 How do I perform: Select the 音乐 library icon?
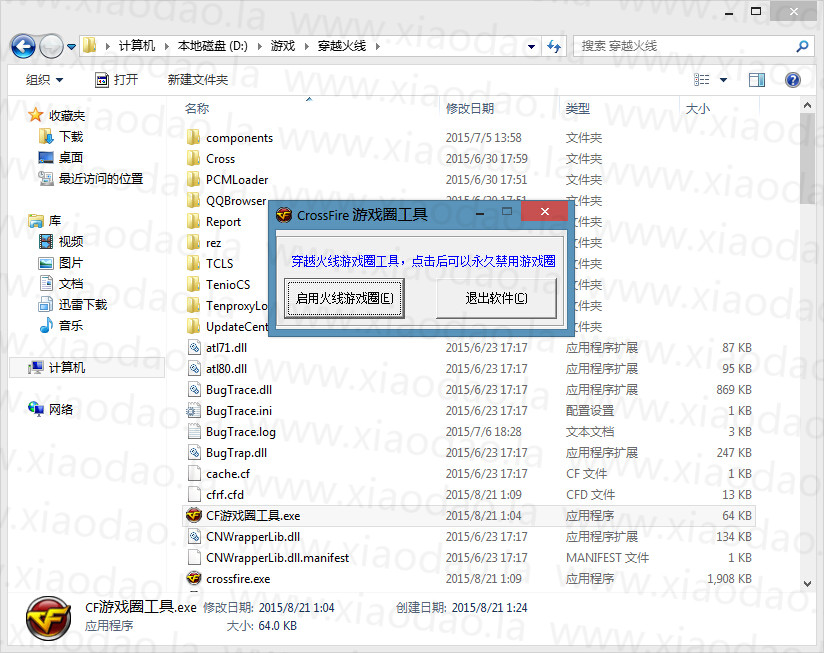45,325
